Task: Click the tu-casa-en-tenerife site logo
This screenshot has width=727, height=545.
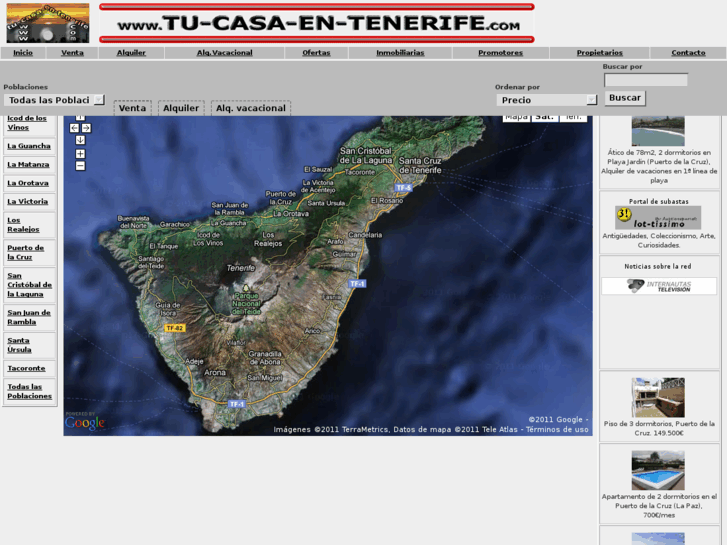Action: [48, 23]
